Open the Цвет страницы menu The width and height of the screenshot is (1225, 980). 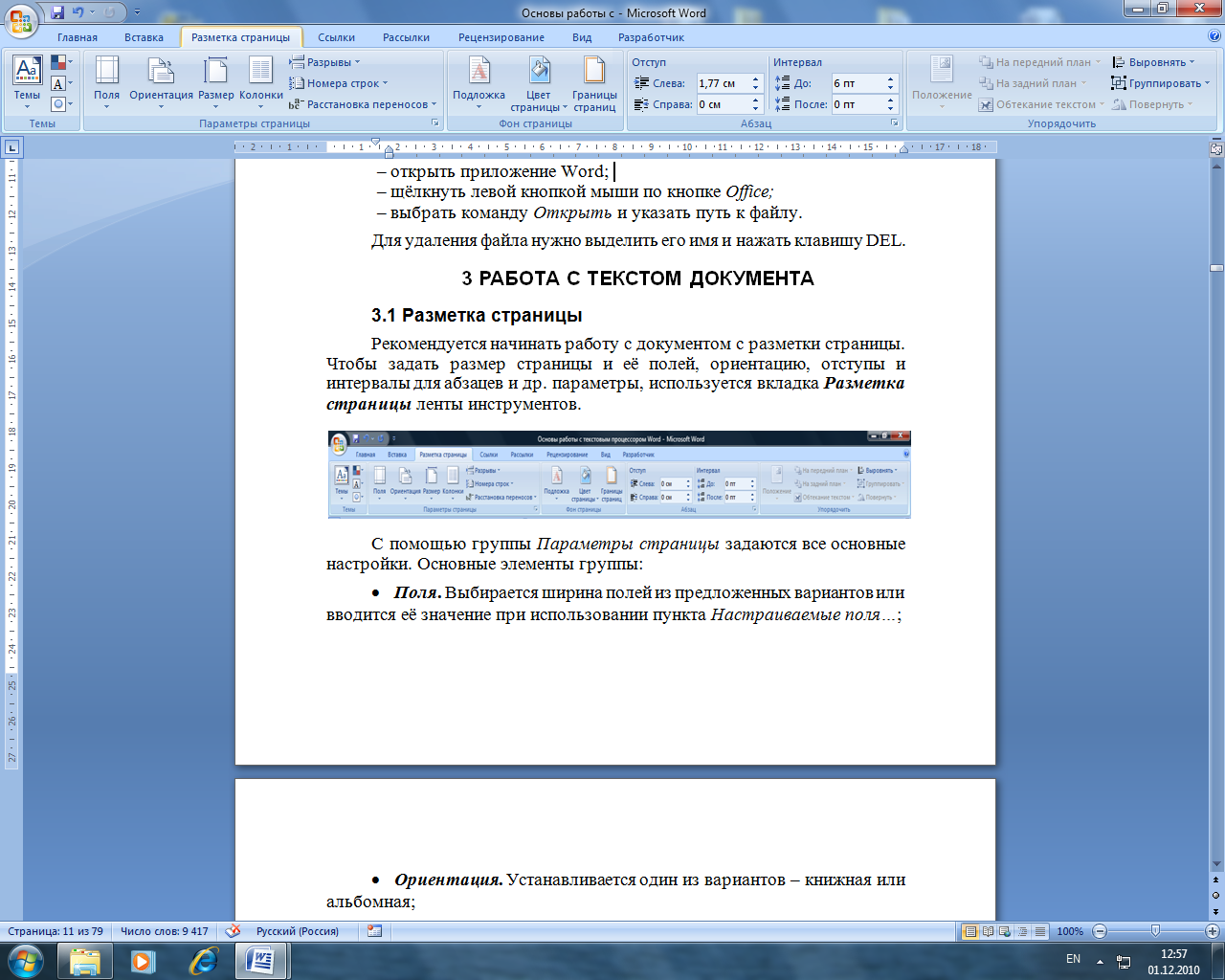point(539,83)
